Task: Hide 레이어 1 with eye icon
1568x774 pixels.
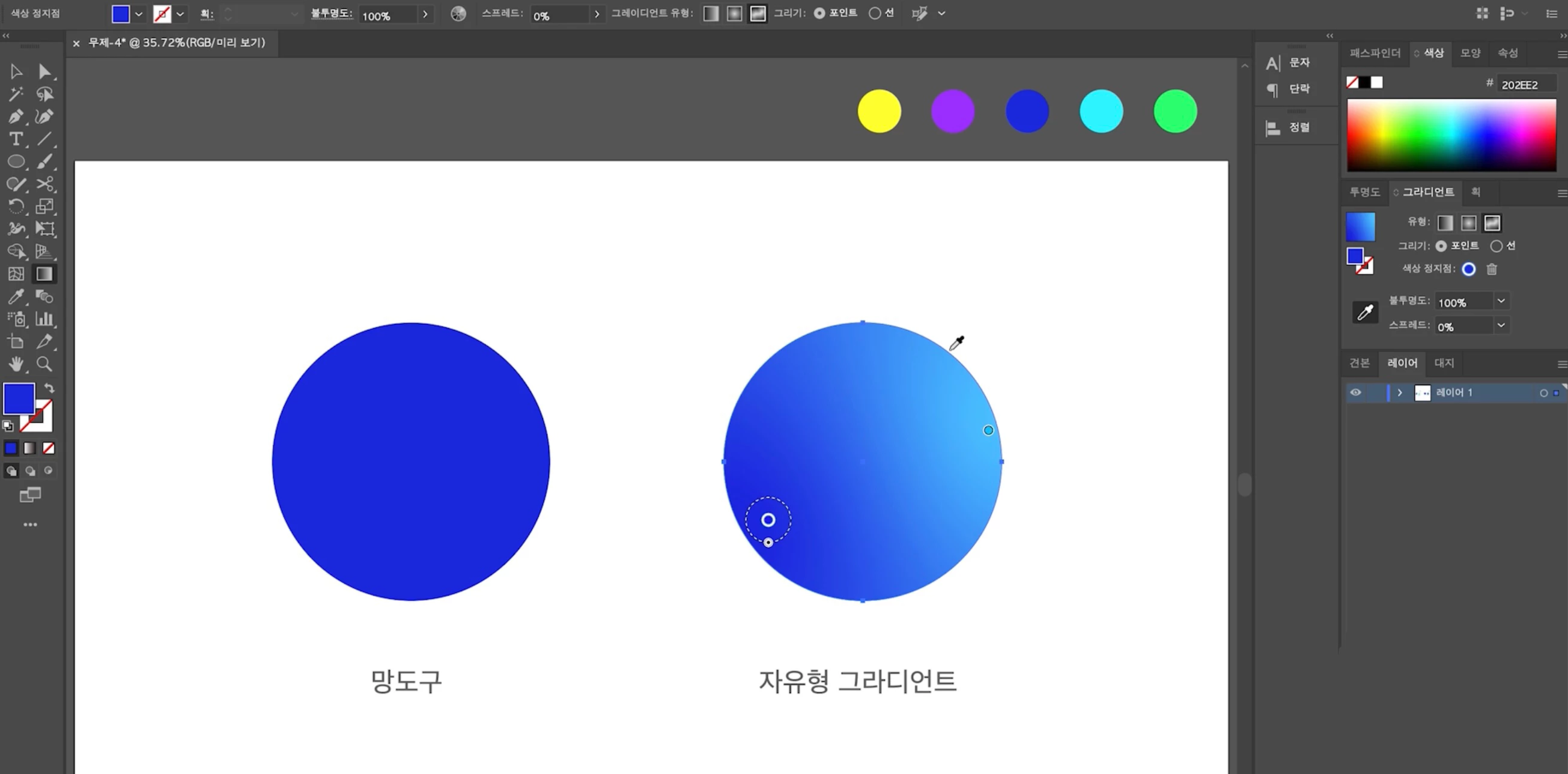Action: click(1355, 392)
